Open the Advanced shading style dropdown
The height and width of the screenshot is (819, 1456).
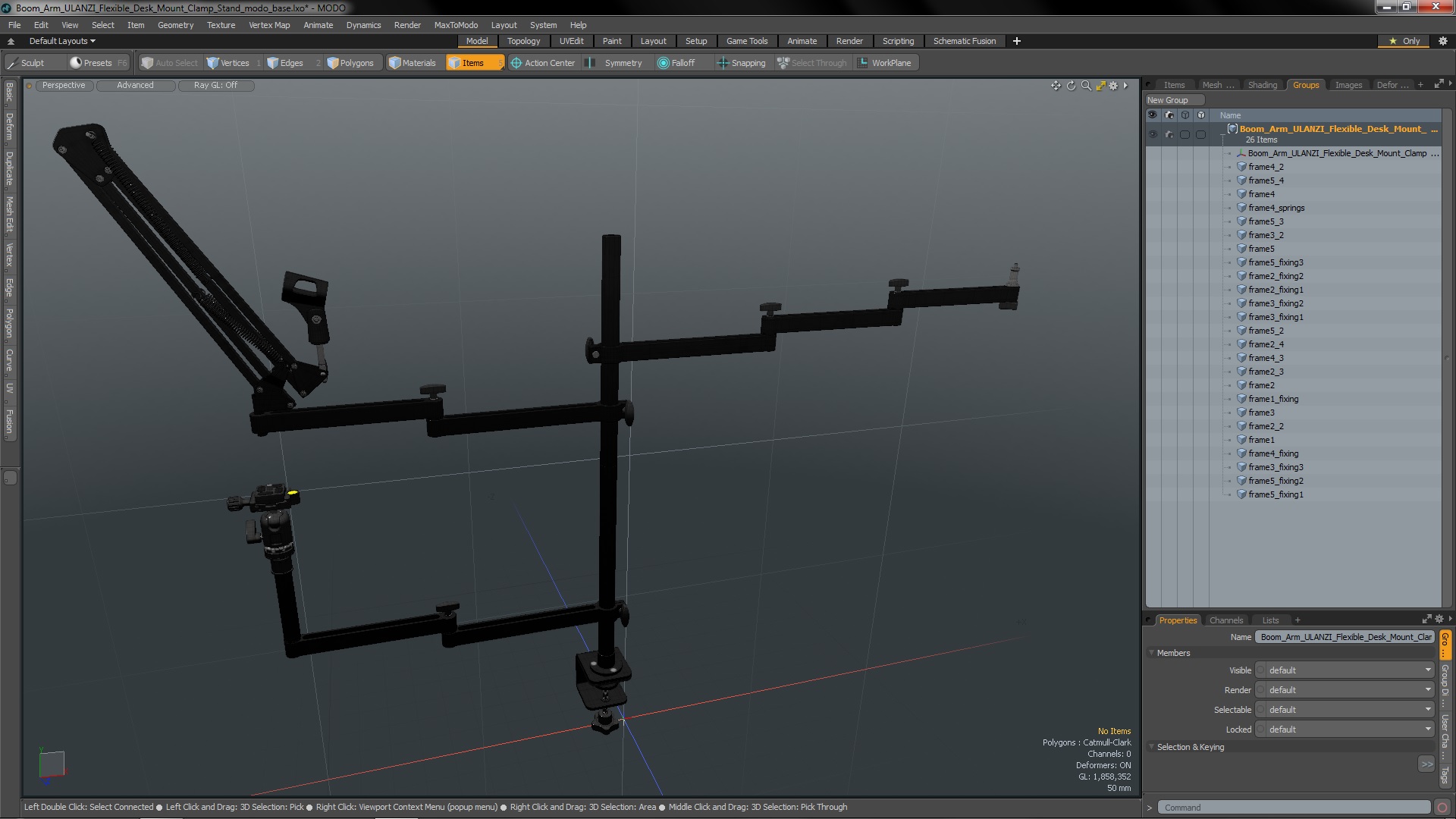point(135,86)
